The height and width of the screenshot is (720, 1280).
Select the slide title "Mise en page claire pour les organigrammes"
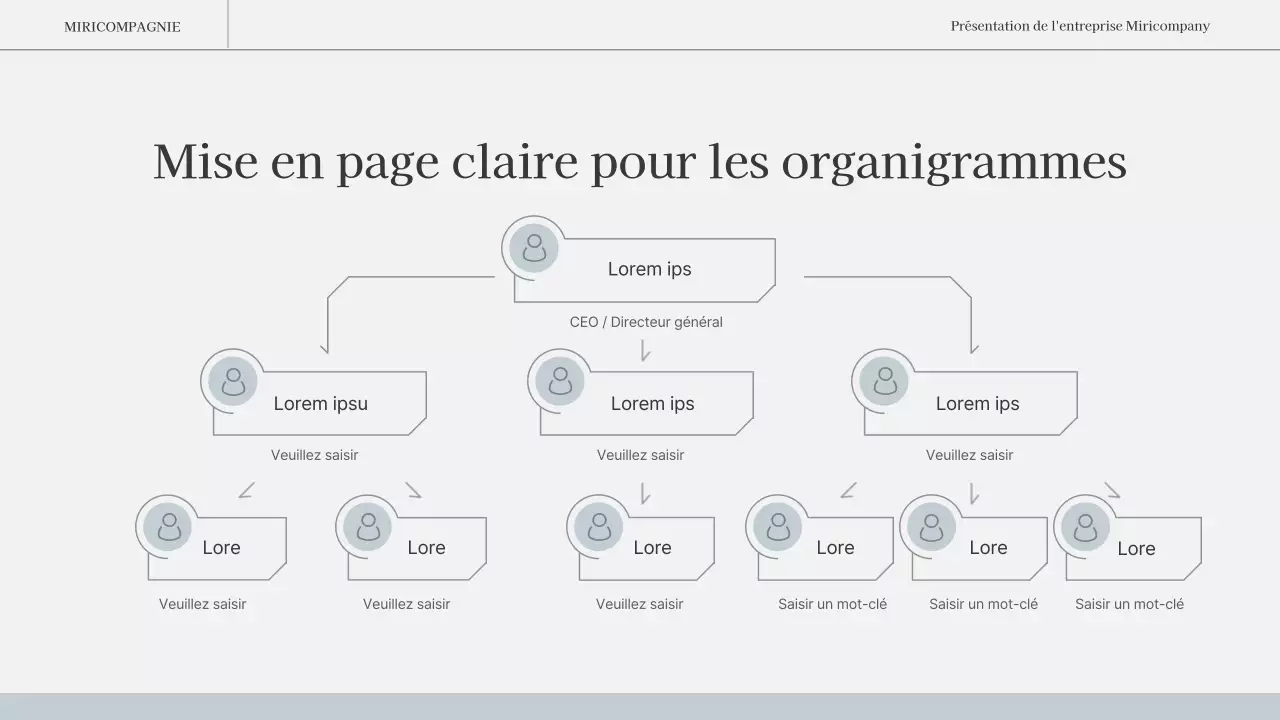click(x=640, y=161)
